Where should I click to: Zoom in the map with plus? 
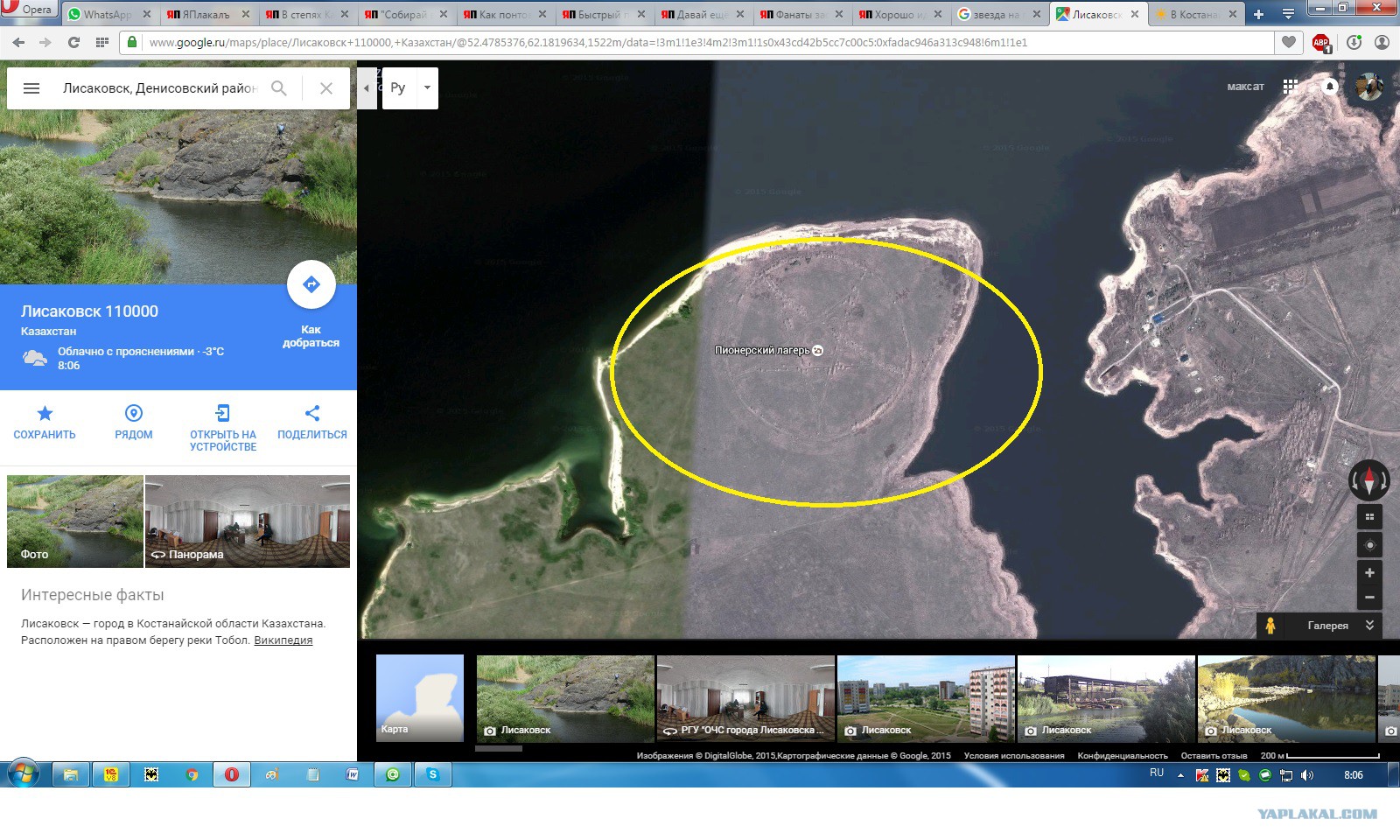1369,573
